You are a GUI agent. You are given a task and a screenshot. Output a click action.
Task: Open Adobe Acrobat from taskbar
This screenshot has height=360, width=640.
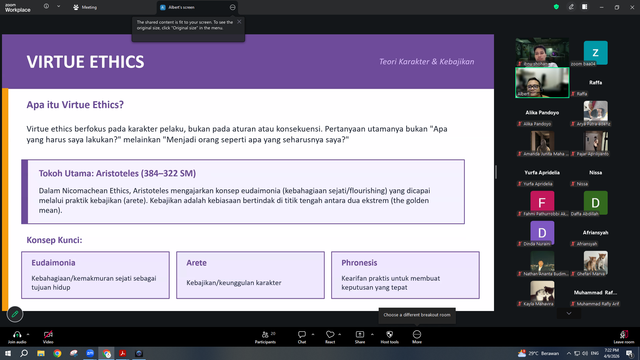pyautogui.click(x=122, y=353)
